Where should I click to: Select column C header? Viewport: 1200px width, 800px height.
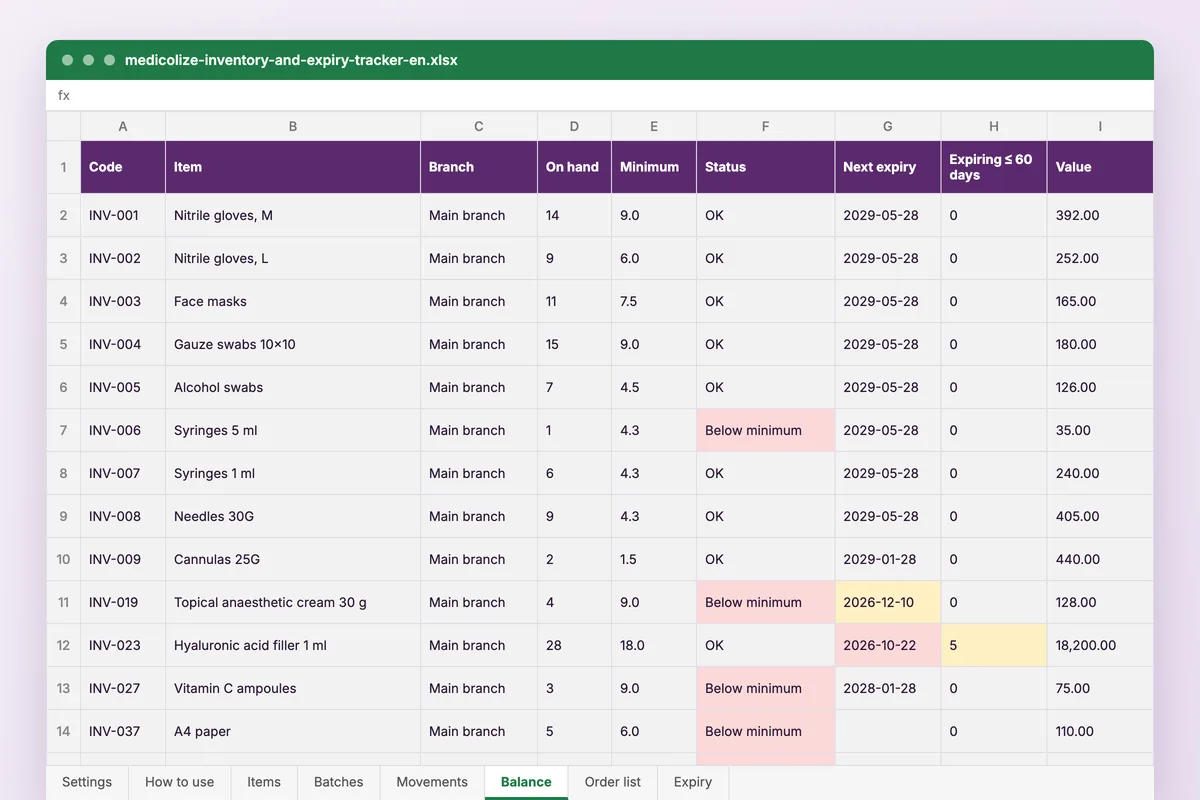coord(479,126)
